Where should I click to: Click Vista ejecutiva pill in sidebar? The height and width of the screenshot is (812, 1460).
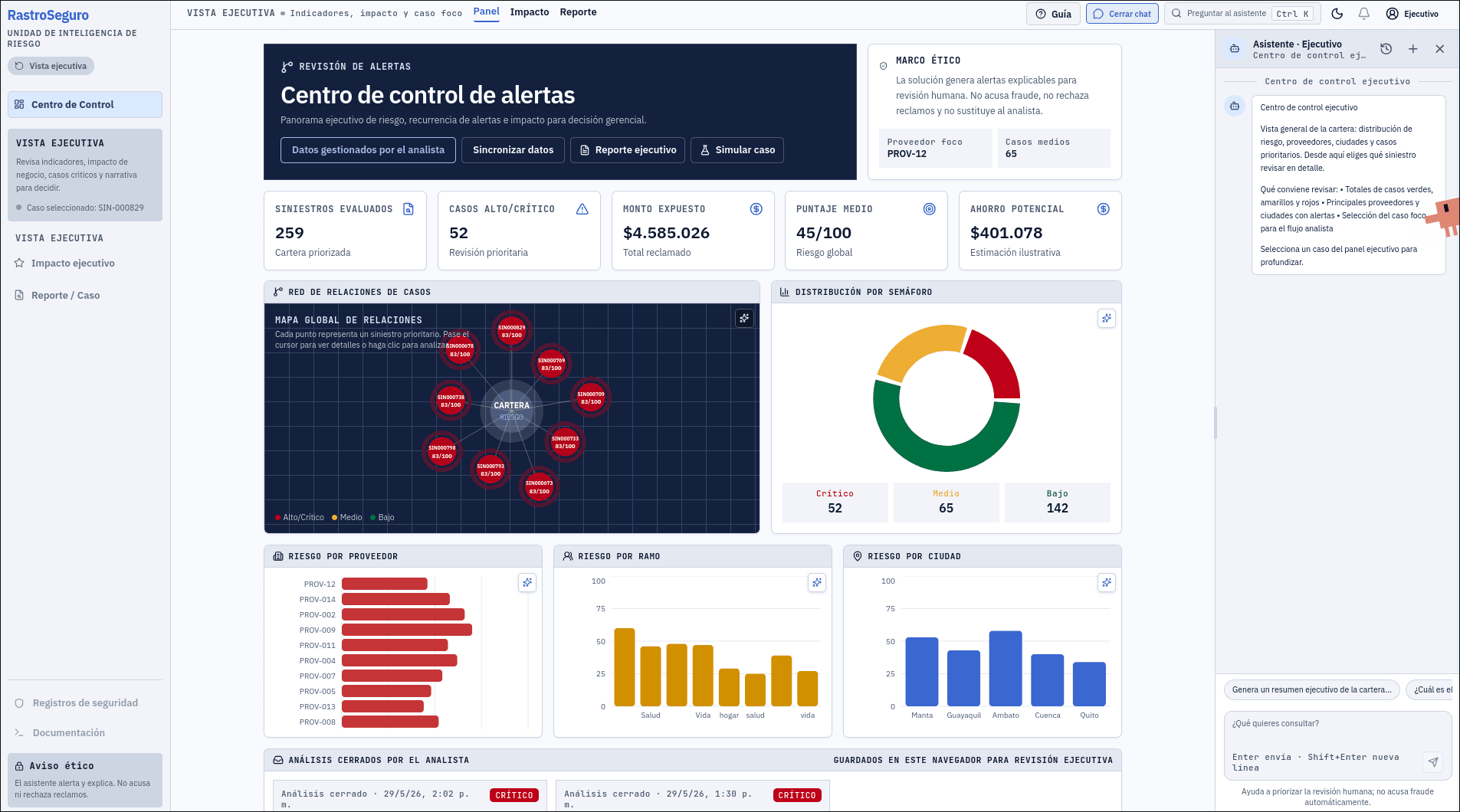[51, 66]
